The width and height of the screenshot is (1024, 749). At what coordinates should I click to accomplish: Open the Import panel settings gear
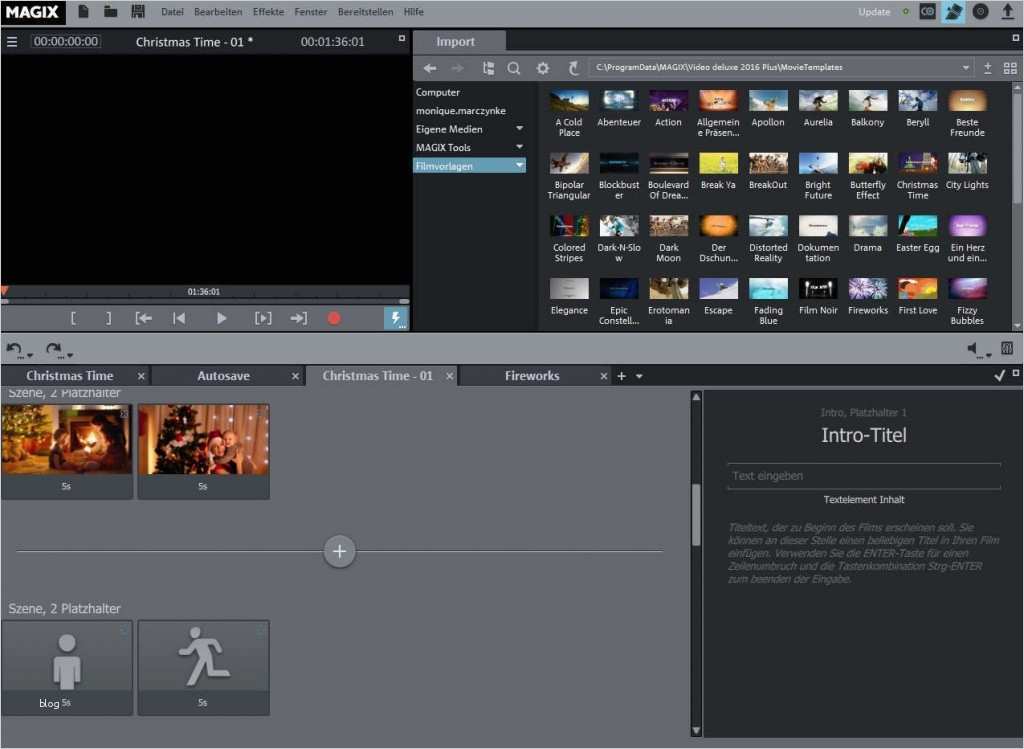click(x=543, y=68)
